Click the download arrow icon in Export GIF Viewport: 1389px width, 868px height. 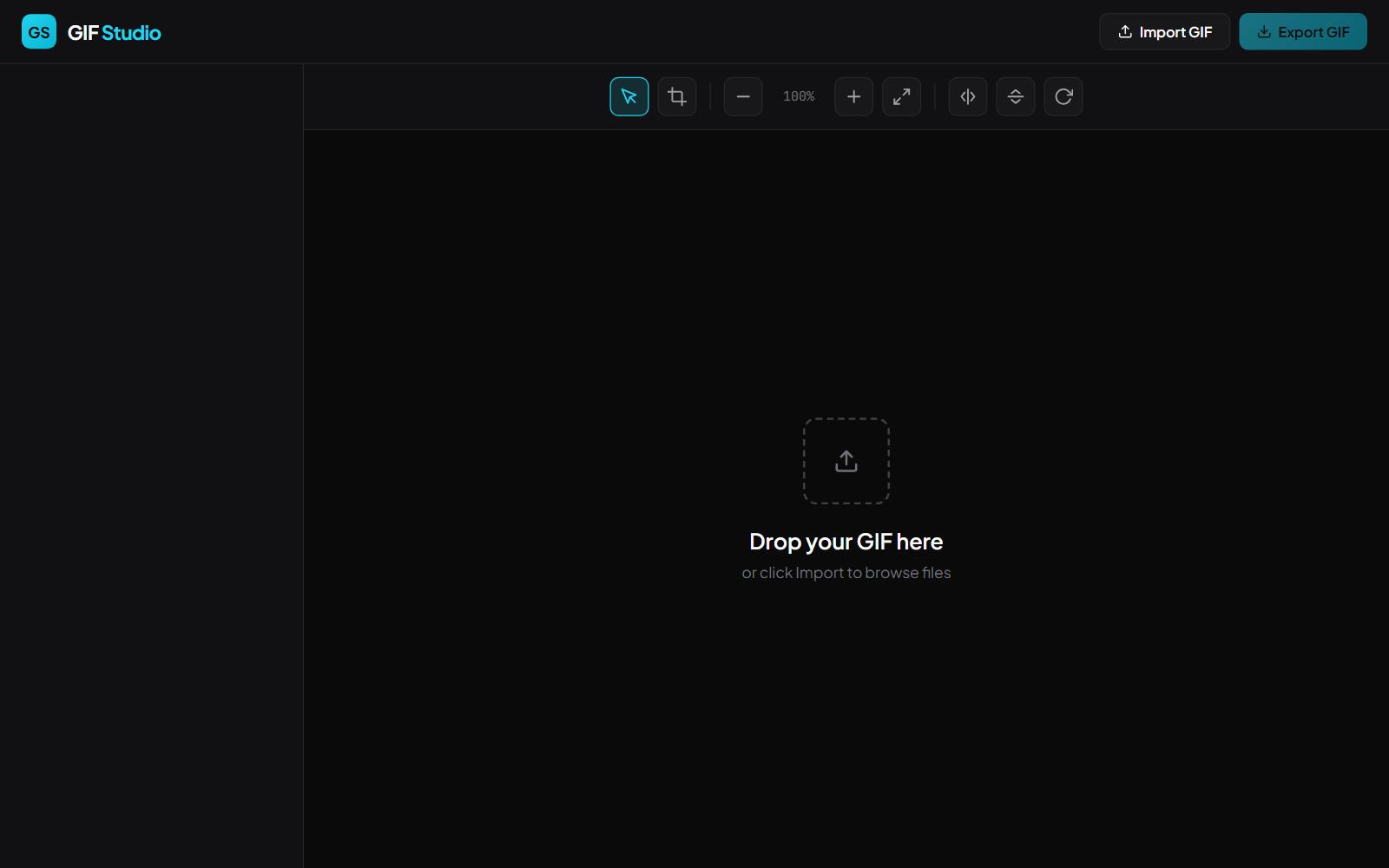[1264, 32]
